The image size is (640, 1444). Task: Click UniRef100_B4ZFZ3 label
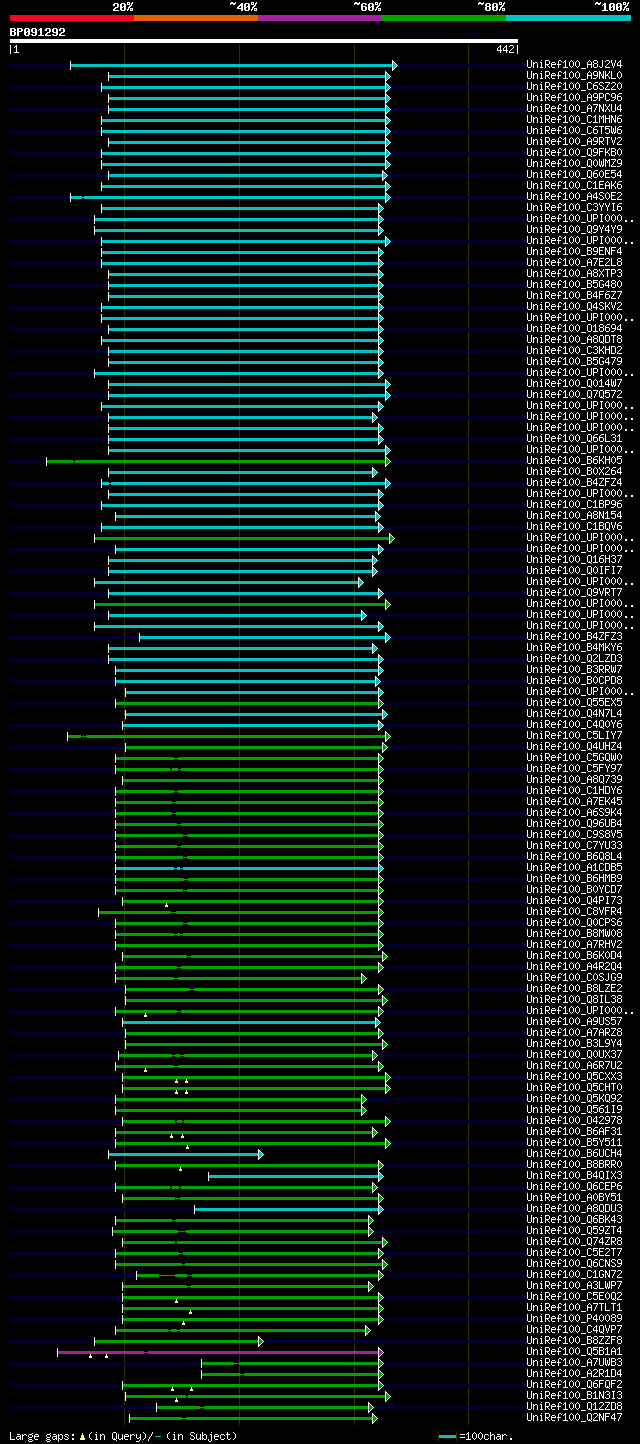tap(574, 636)
